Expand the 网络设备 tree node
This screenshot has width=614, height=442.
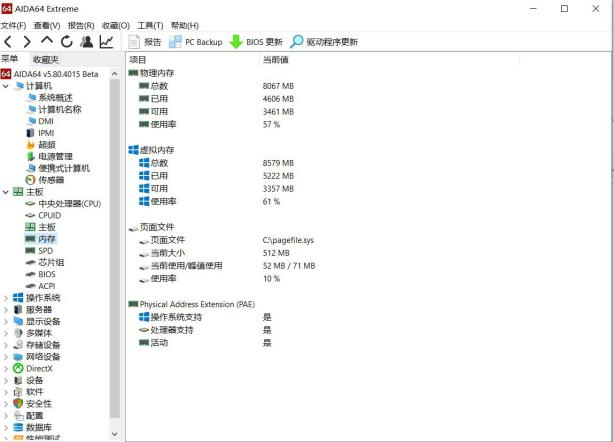[5, 357]
